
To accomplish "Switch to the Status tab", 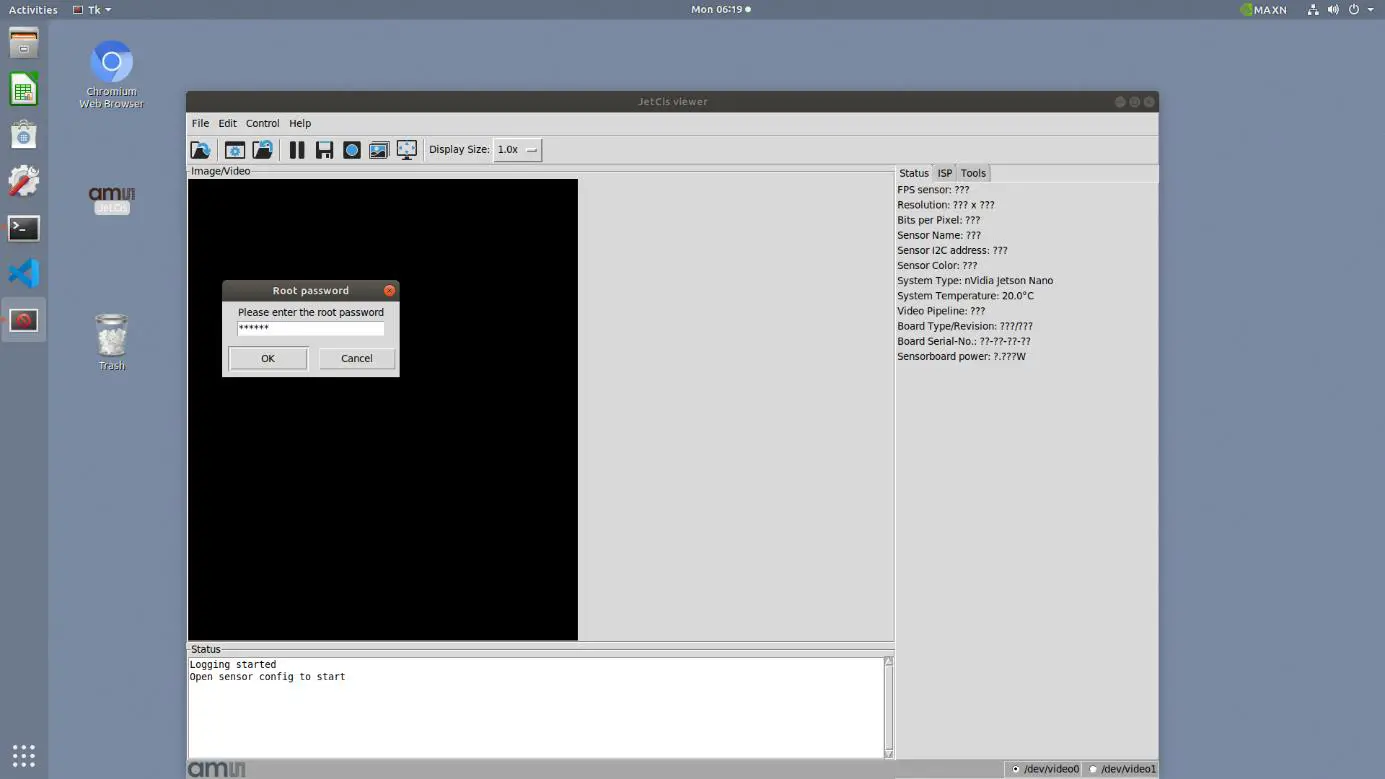I will pos(914,173).
